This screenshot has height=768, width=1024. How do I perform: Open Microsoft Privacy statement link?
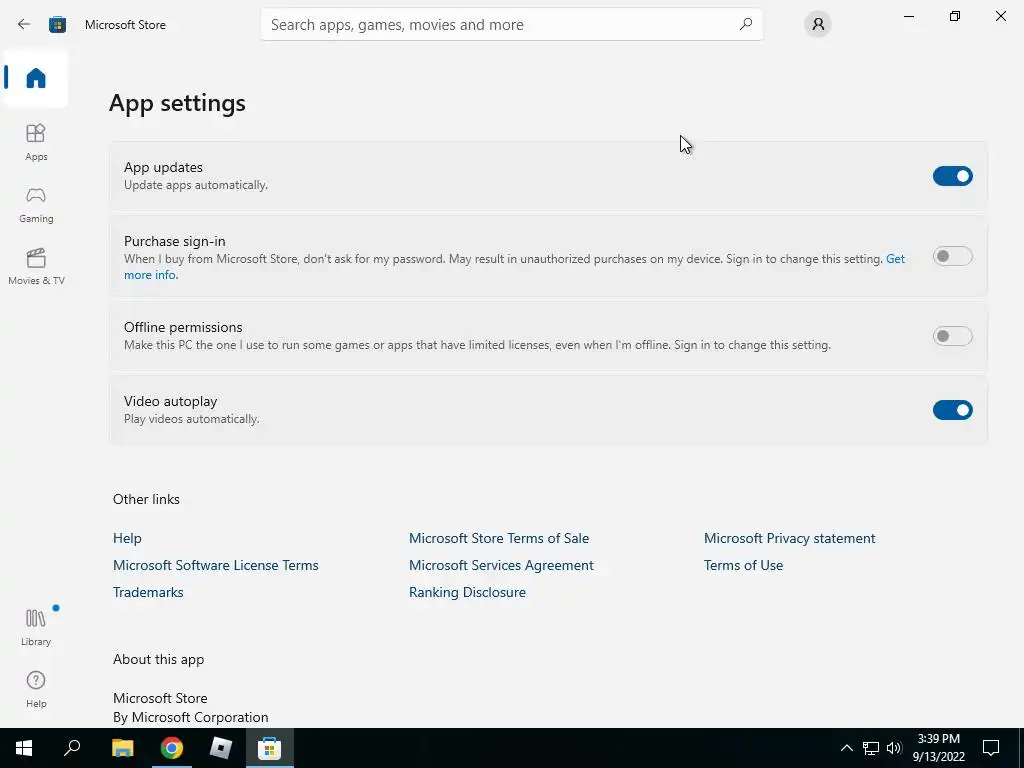tap(790, 538)
